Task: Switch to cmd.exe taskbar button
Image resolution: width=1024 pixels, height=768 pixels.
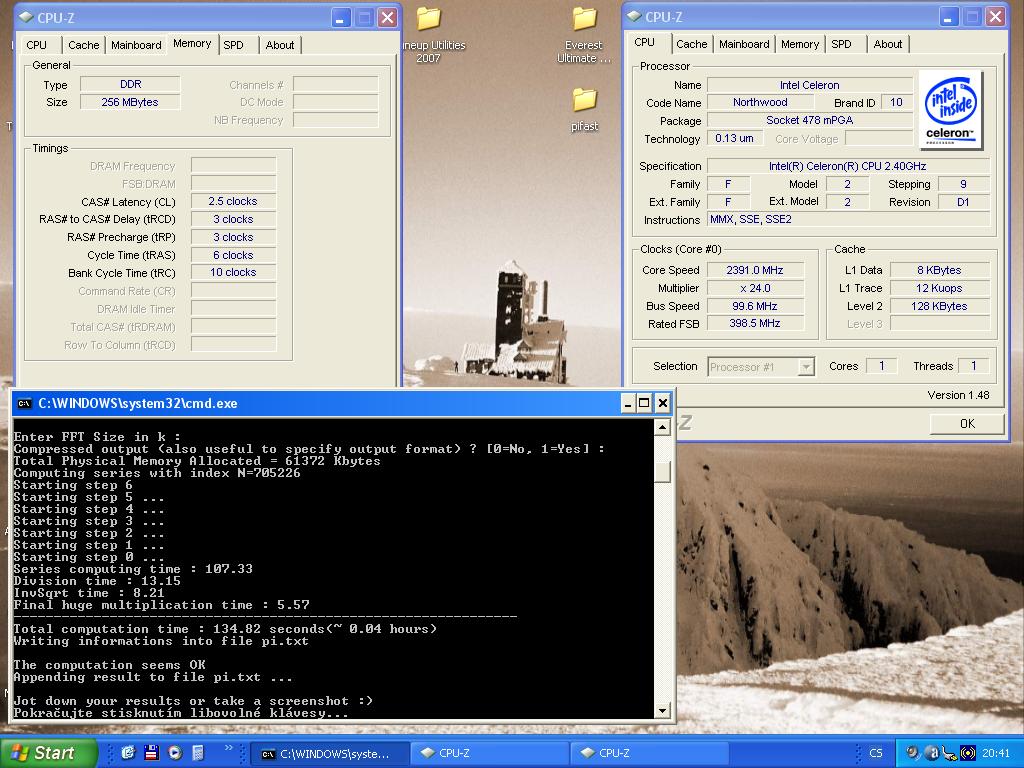Action: pos(330,754)
